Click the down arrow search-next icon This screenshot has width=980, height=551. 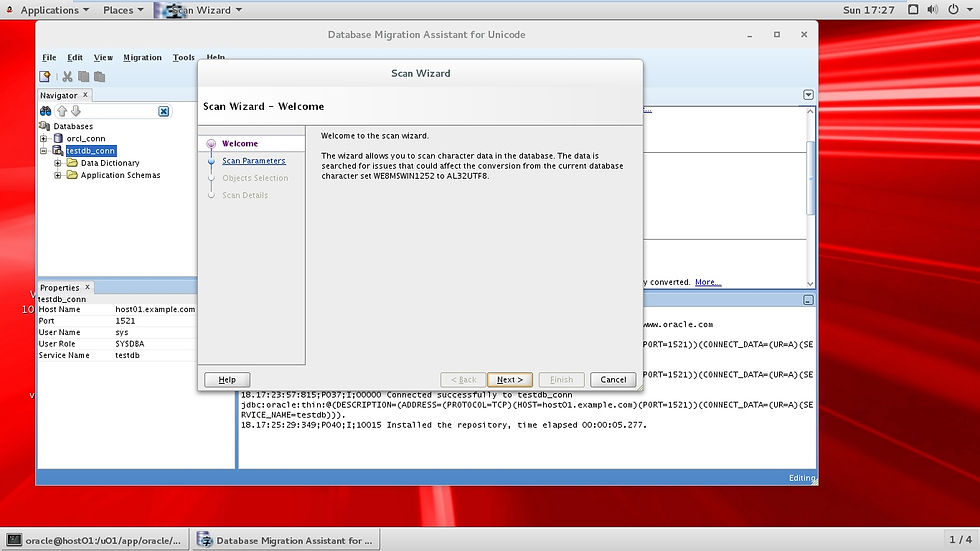[x=76, y=111]
